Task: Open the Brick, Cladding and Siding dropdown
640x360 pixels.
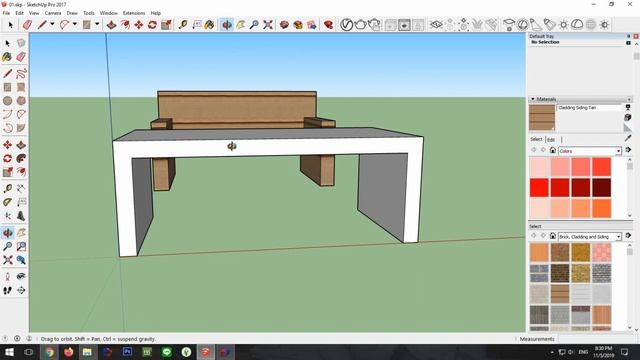Action: coord(589,237)
